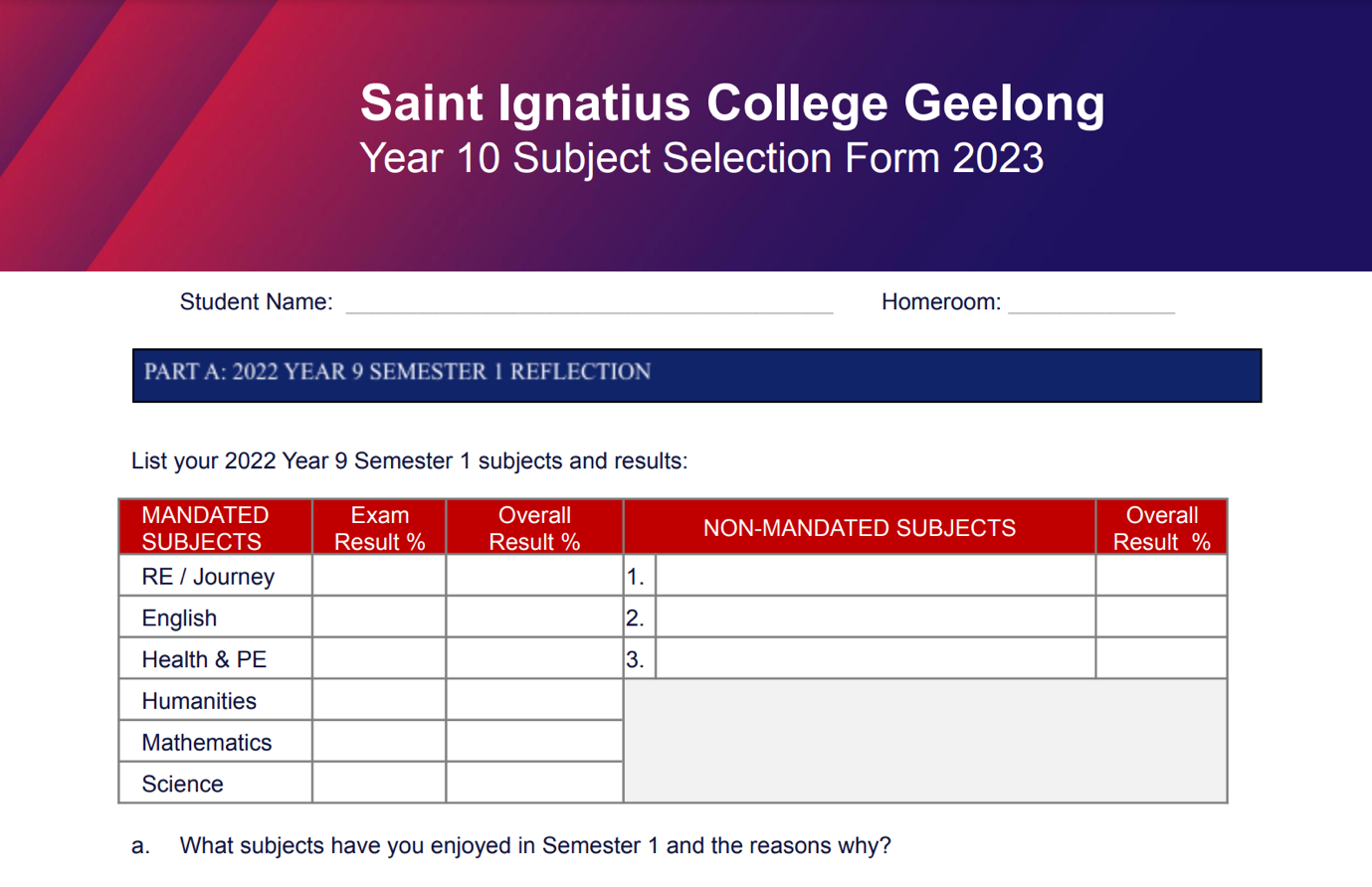
Task: Click Mathematics Exam Result cell
Action: click(x=379, y=742)
